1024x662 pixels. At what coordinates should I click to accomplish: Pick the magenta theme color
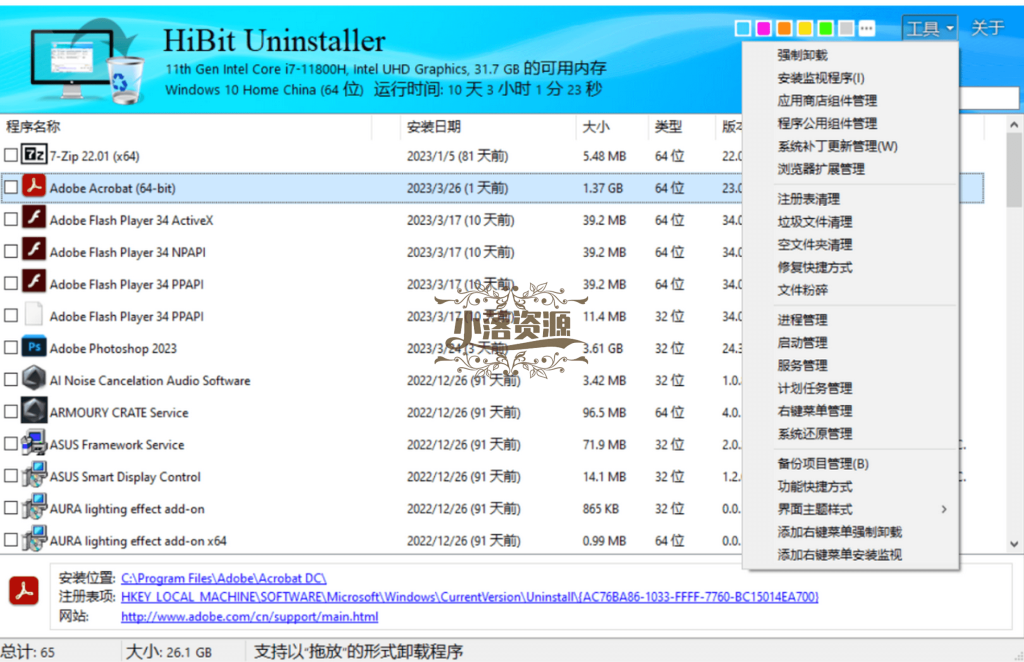(763, 28)
